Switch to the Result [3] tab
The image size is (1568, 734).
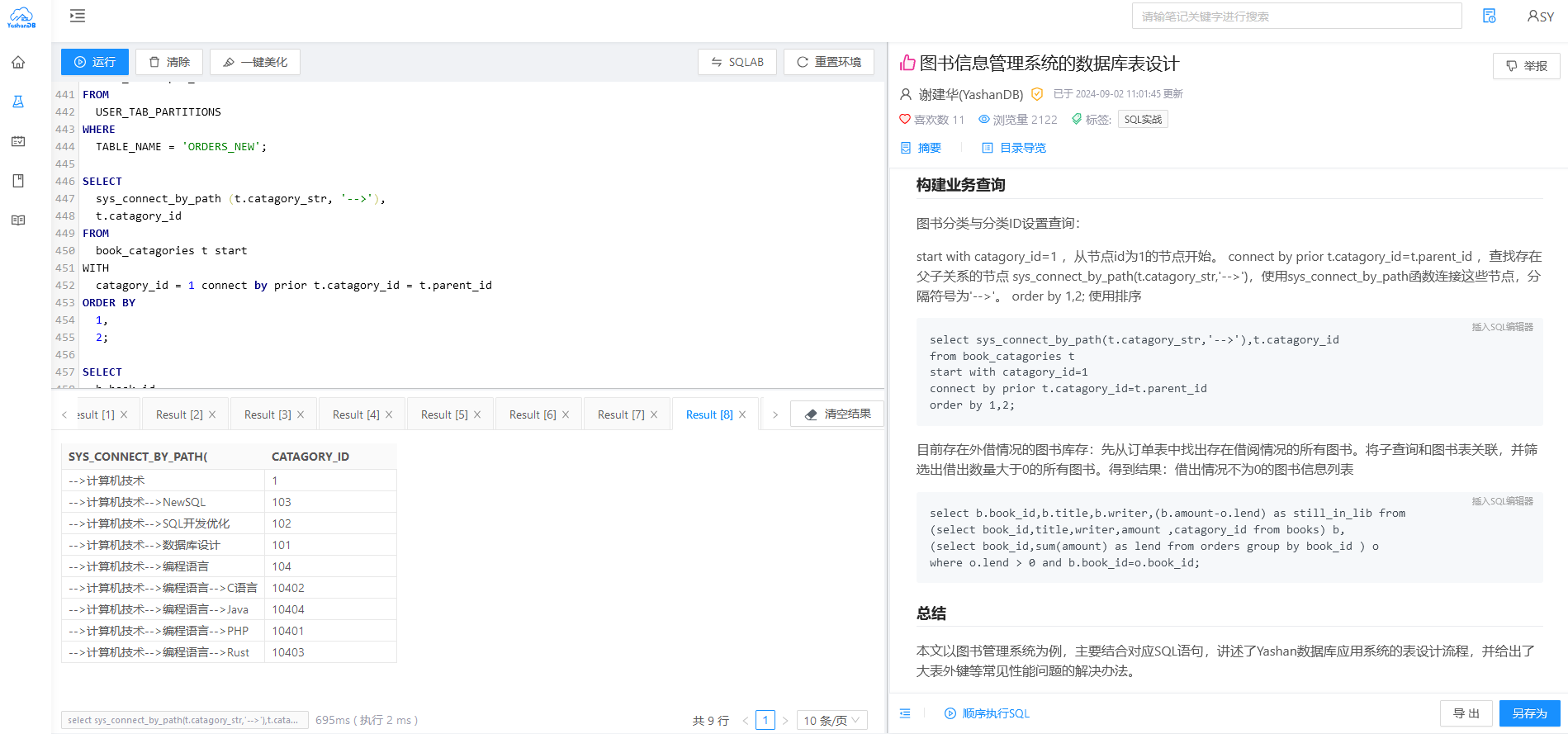268,414
